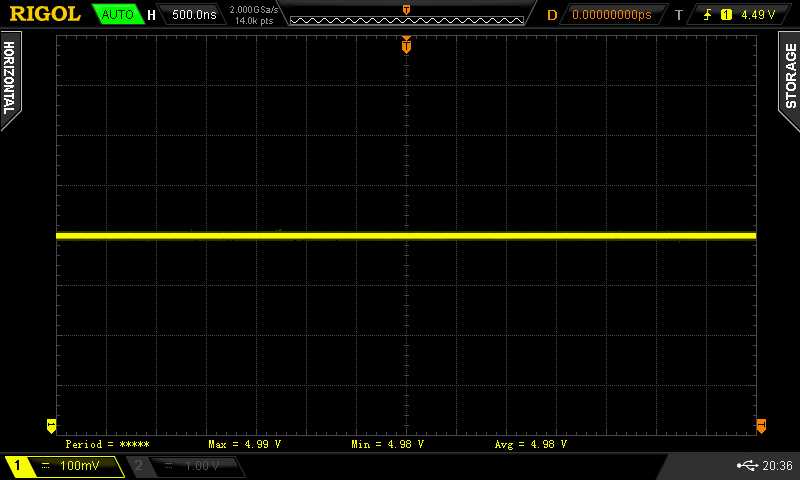Select the 0.00000000ps delay value
Screen dimensions: 800x480
pyautogui.click(x=611, y=15)
